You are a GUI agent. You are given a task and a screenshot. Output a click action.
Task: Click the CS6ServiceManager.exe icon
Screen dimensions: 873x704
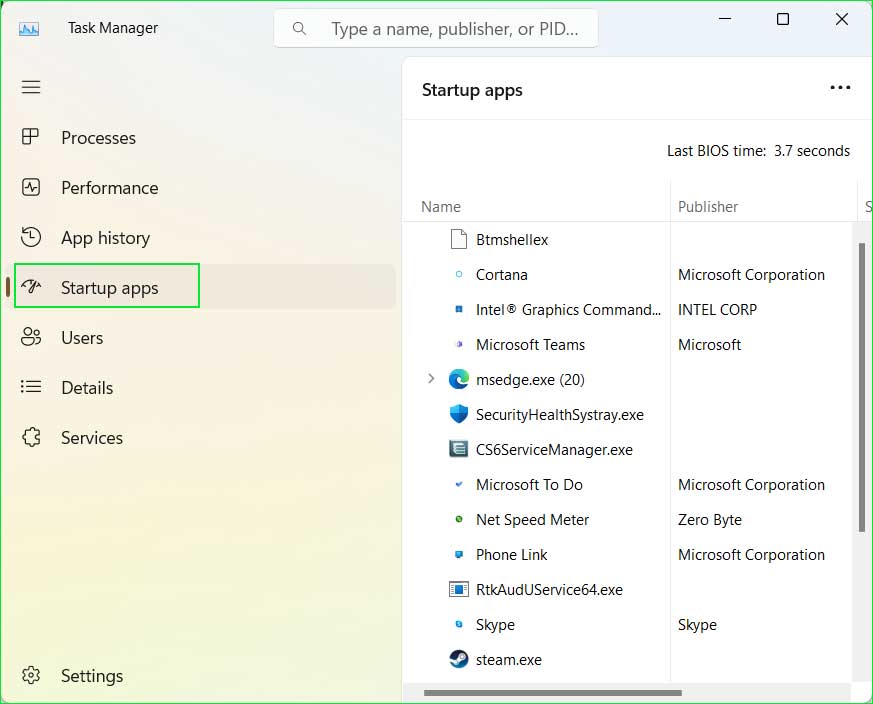click(x=458, y=449)
